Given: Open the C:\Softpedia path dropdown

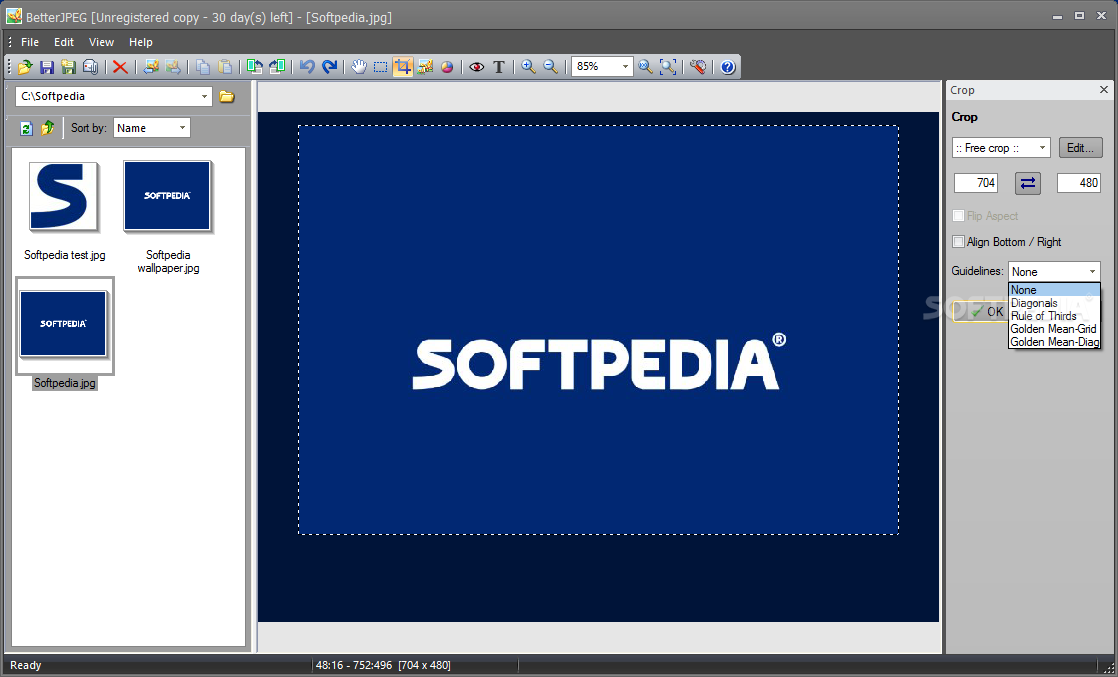Looking at the screenshot, I should point(205,96).
